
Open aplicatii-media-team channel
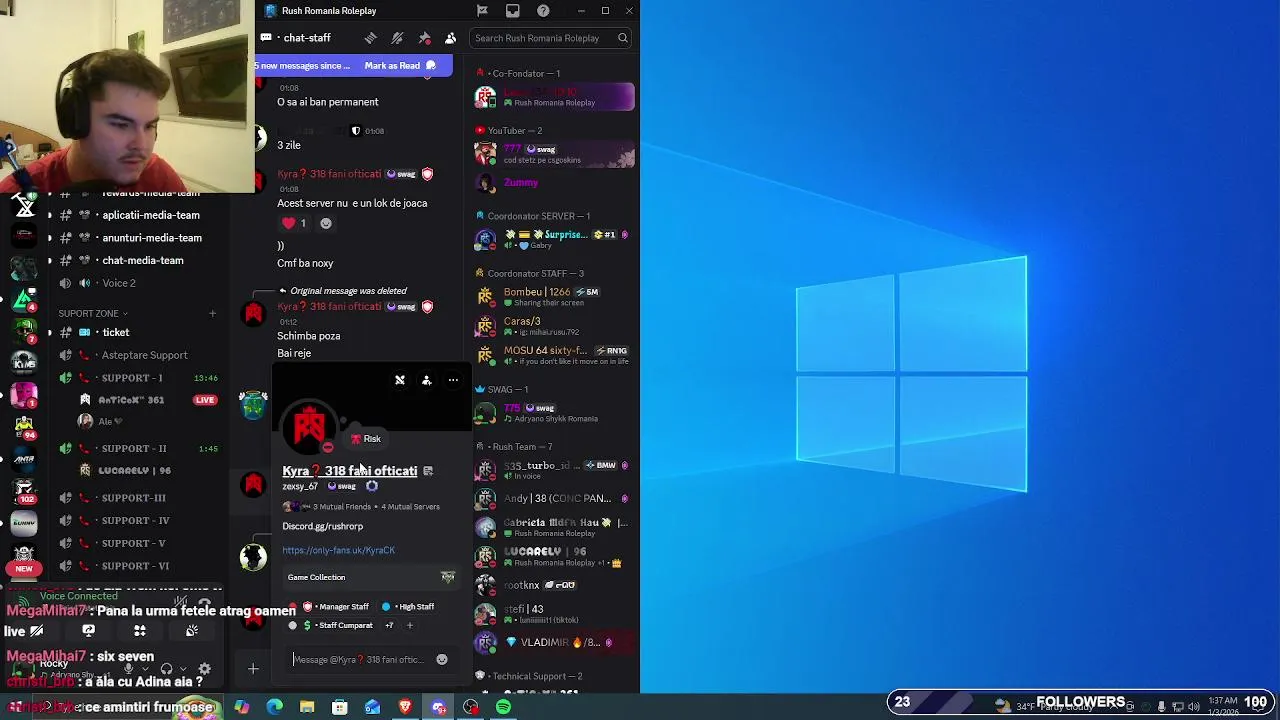138,215
